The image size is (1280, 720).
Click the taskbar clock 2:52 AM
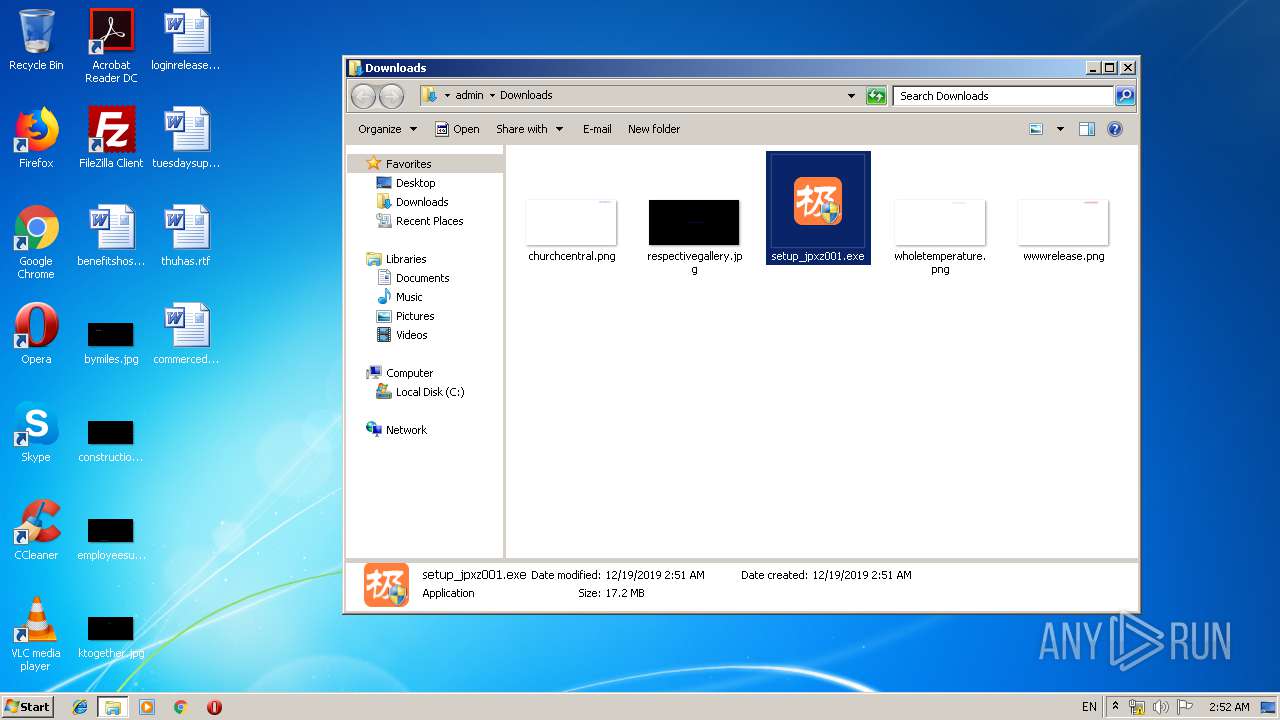click(1229, 707)
